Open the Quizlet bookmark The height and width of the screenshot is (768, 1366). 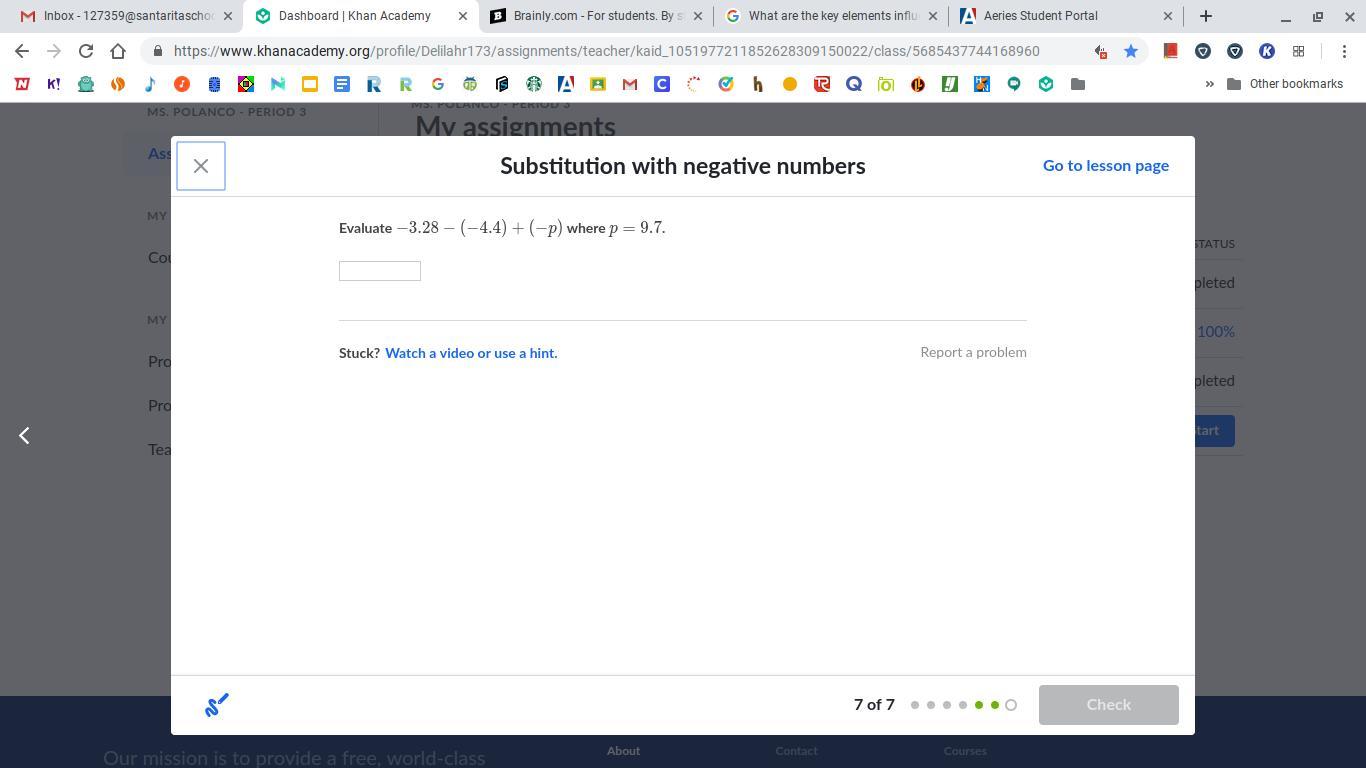[854, 84]
